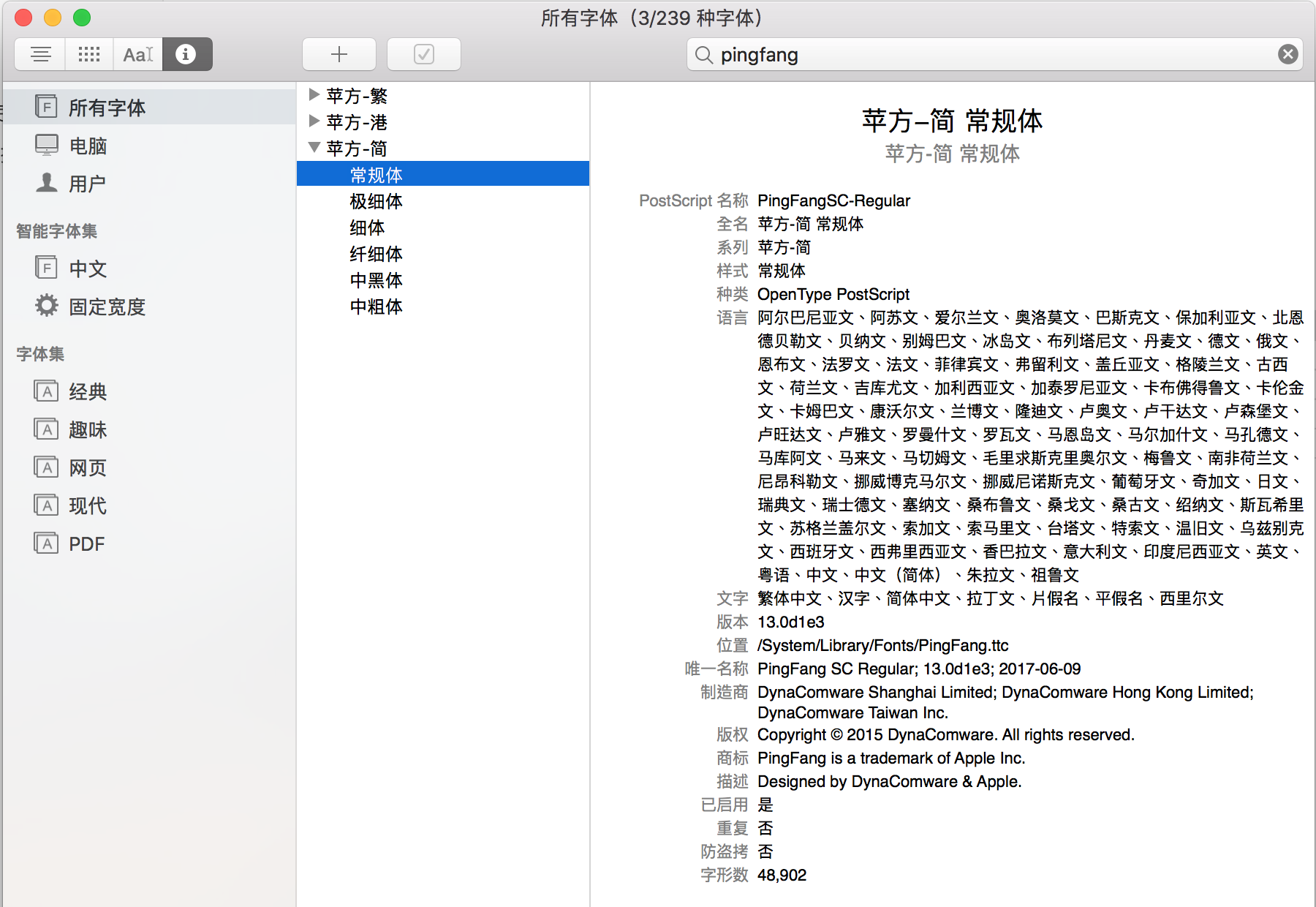Select the 苹方-简 family row

[x=443, y=148]
